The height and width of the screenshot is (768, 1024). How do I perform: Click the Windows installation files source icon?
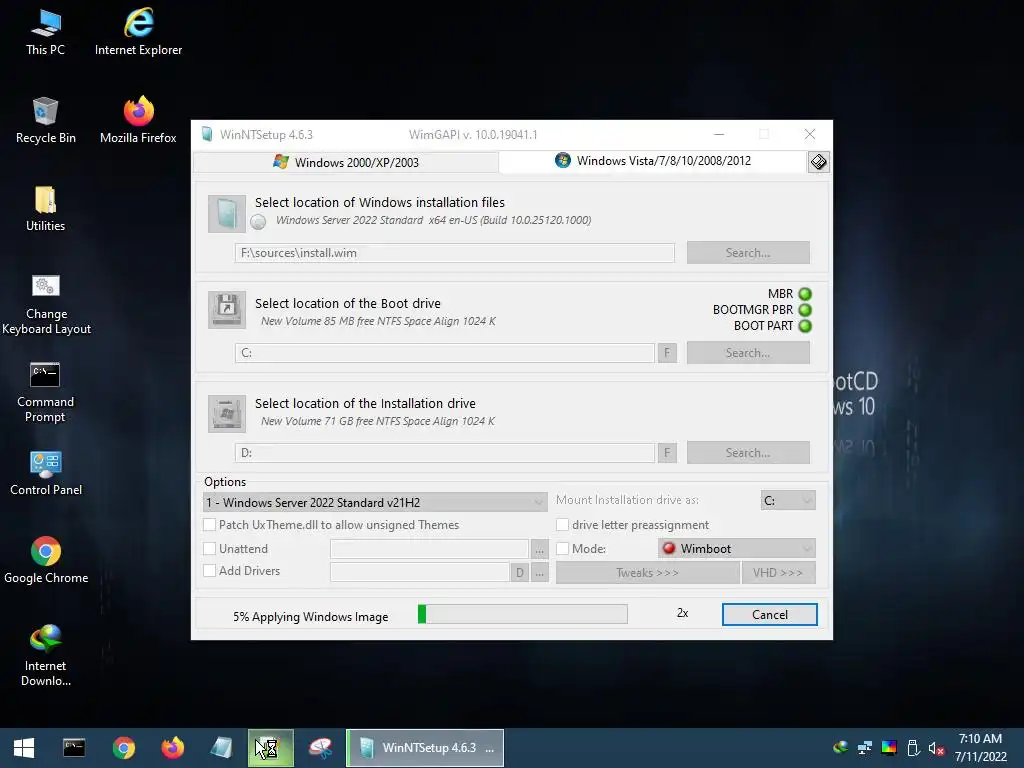pos(227,214)
